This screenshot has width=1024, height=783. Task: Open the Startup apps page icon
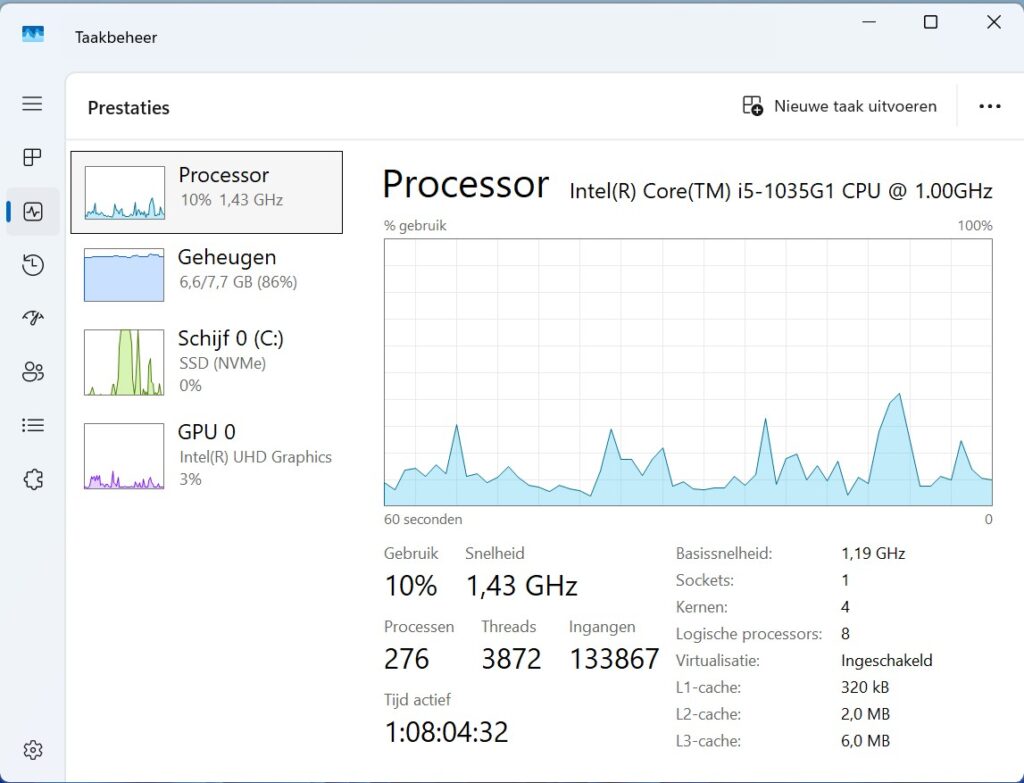(33, 318)
